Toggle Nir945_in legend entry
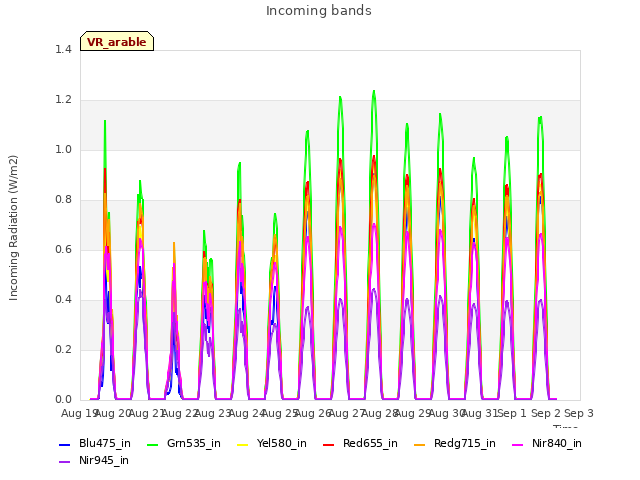640x480 pixels. click(94, 460)
